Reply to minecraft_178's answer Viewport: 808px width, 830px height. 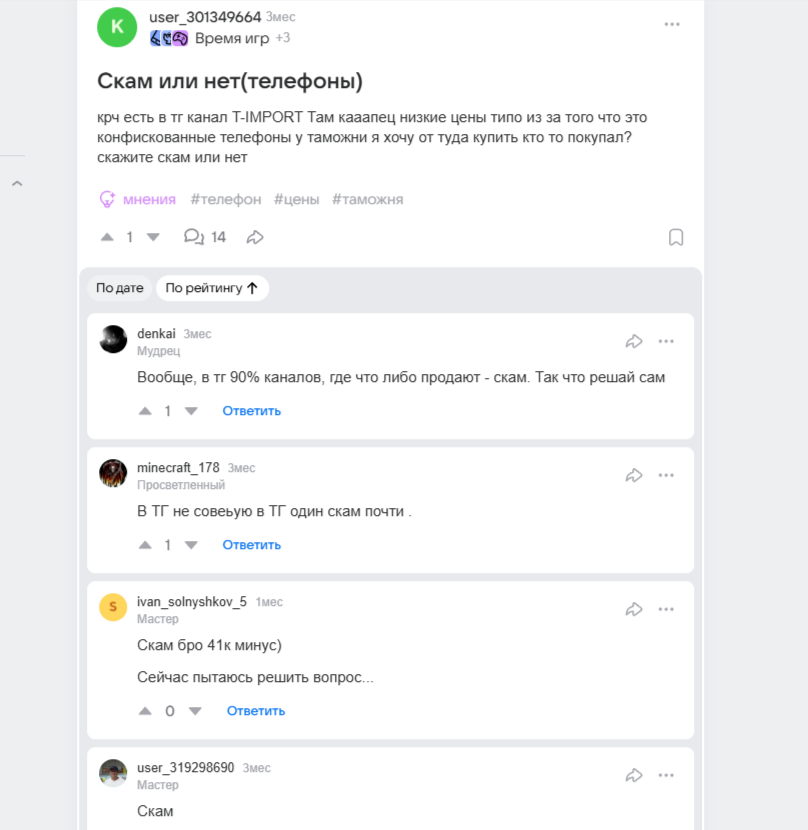251,545
